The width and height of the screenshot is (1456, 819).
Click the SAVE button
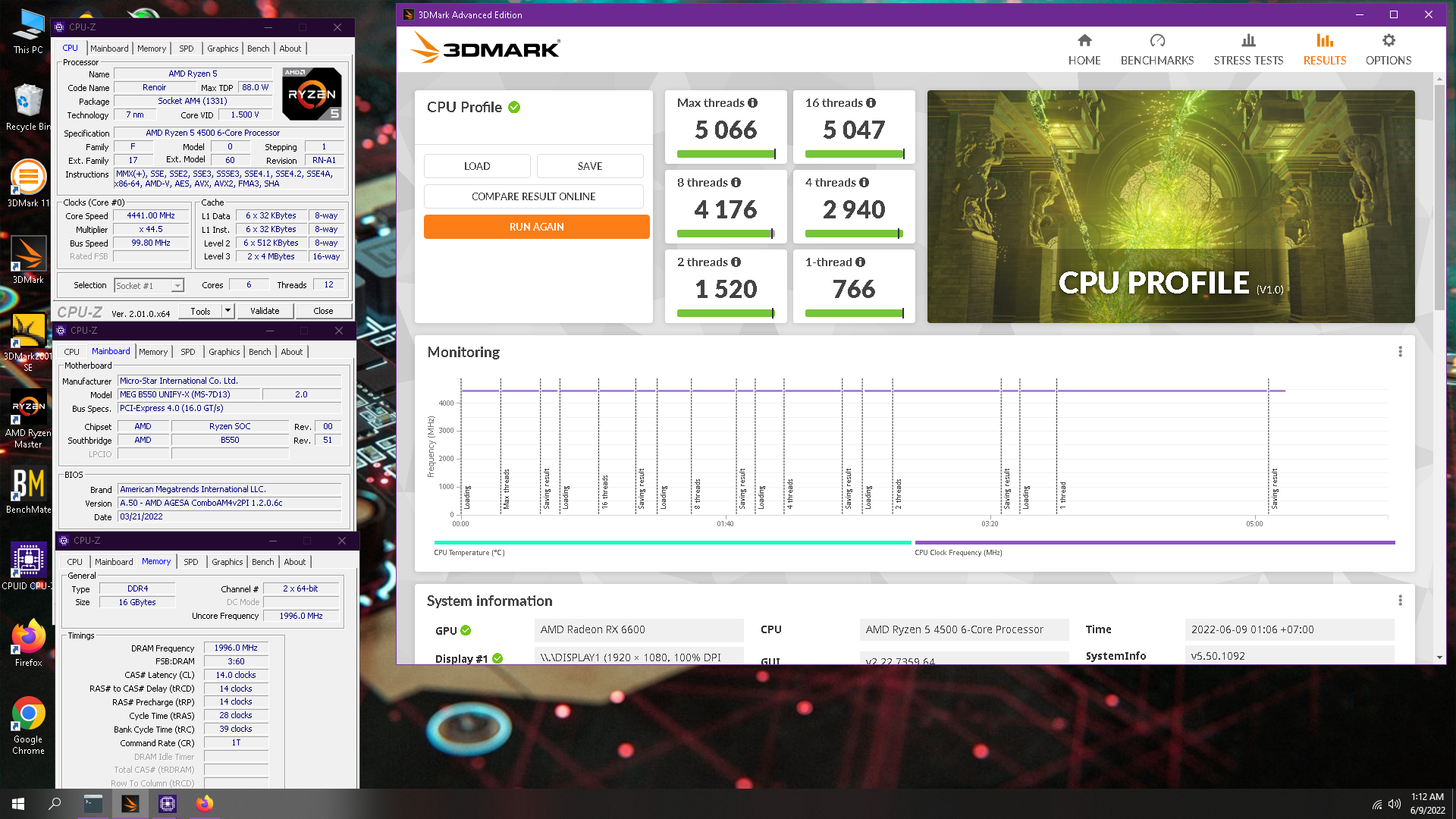(590, 166)
